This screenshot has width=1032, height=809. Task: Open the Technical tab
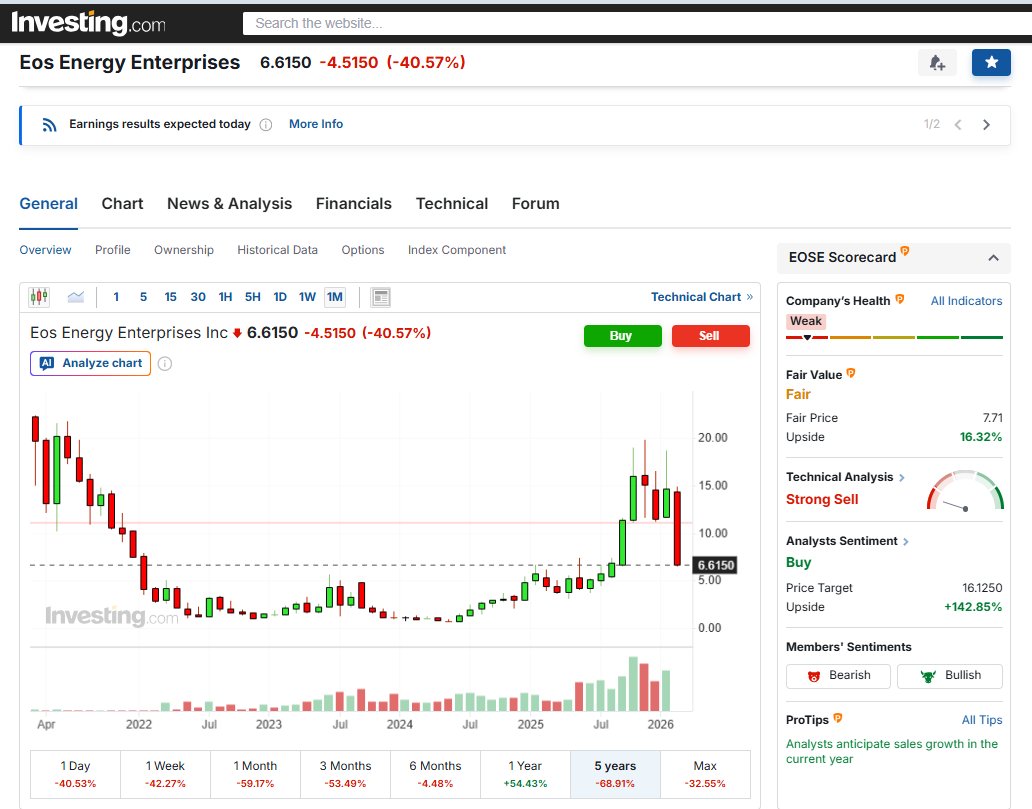pyautogui.click(x=452, y=203)
